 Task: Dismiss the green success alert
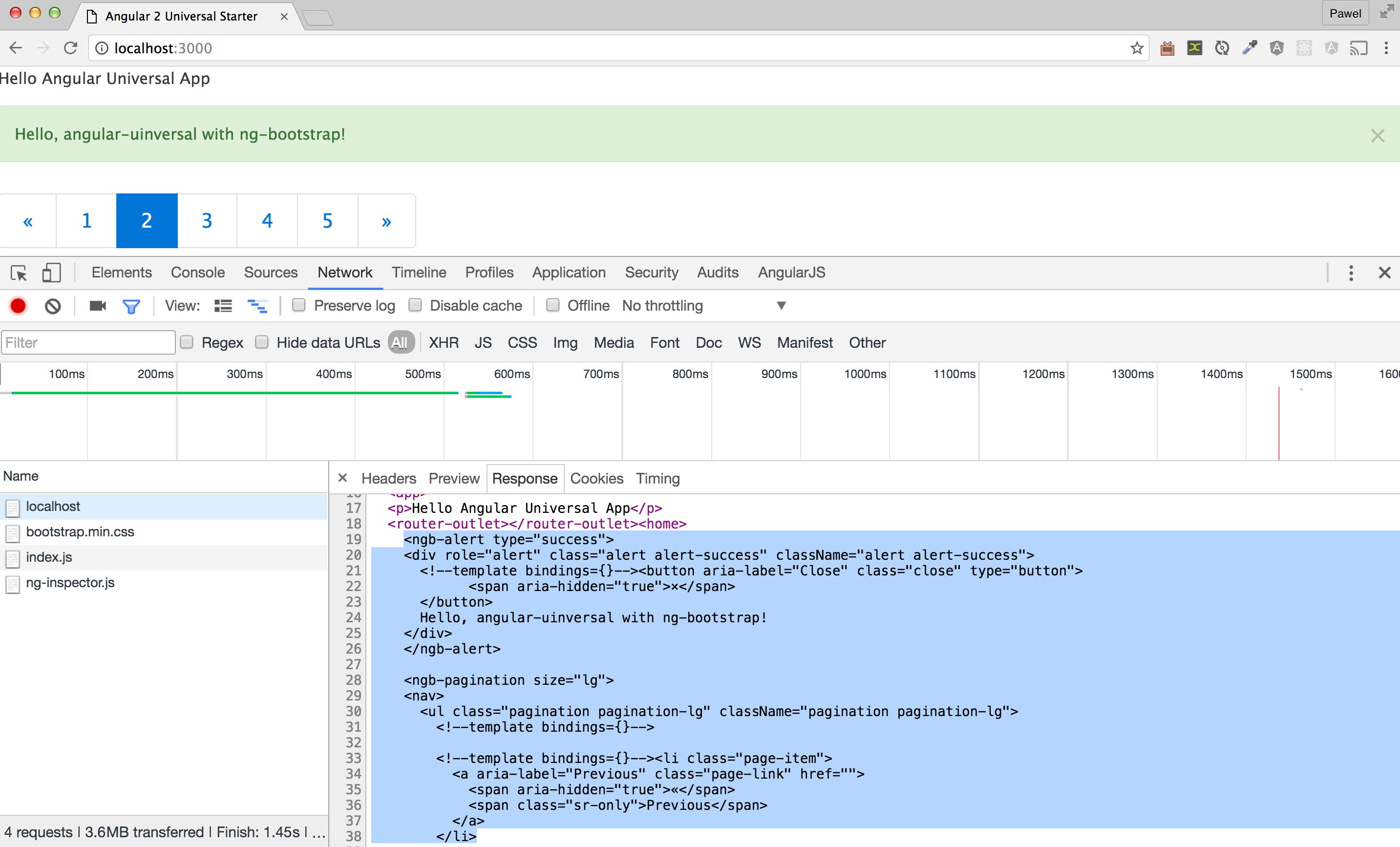(1377, 135)
